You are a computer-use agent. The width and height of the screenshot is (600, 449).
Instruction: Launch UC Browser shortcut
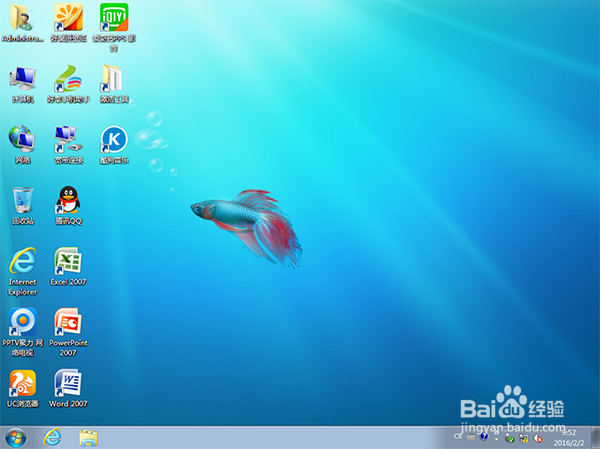23,388
